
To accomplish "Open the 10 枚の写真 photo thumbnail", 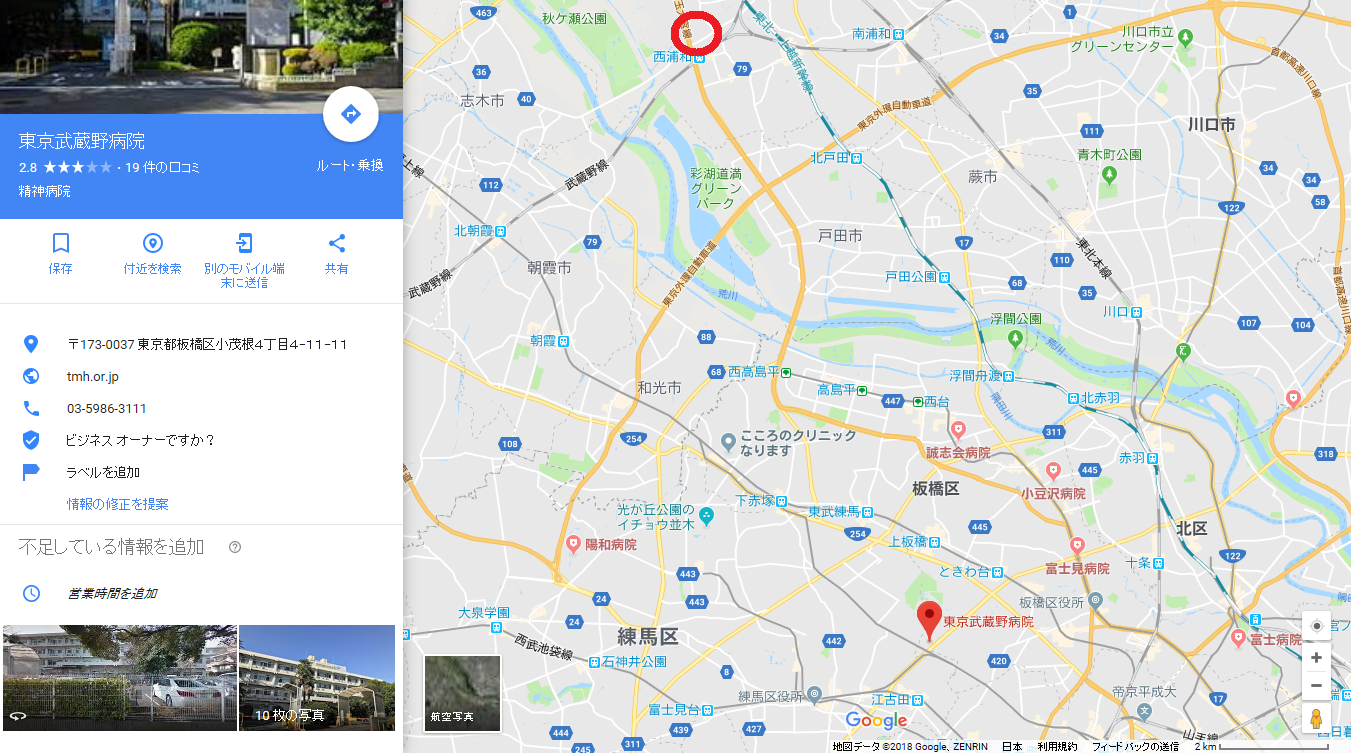I will [x=317, y=678].
